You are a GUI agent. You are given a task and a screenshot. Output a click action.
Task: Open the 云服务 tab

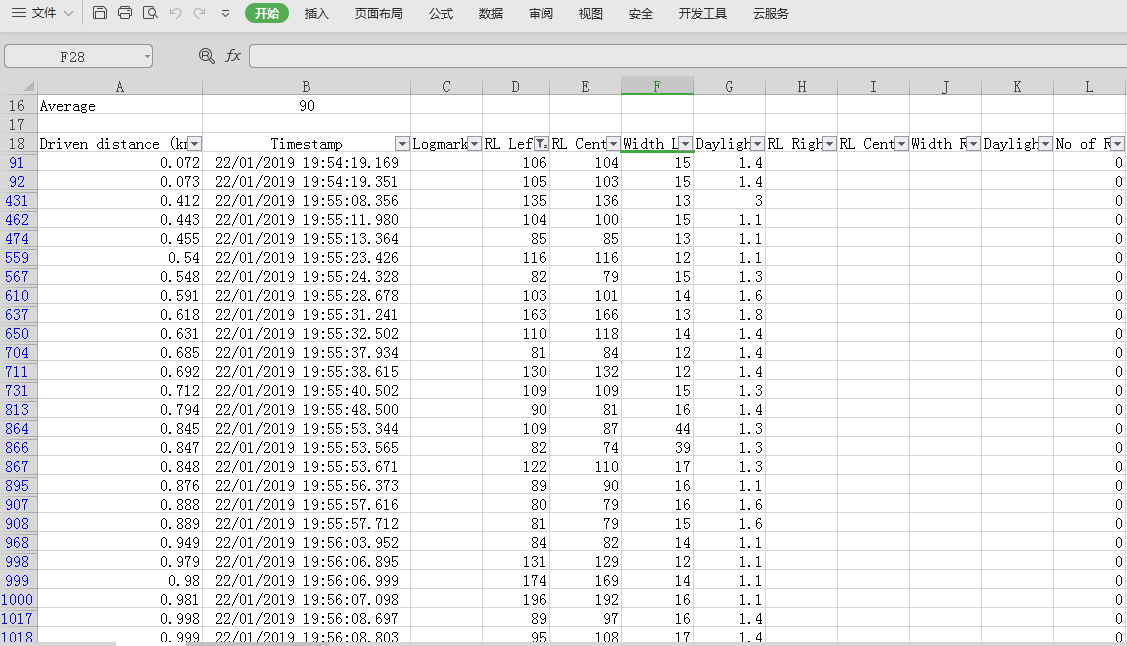click(x=770, y=13)
